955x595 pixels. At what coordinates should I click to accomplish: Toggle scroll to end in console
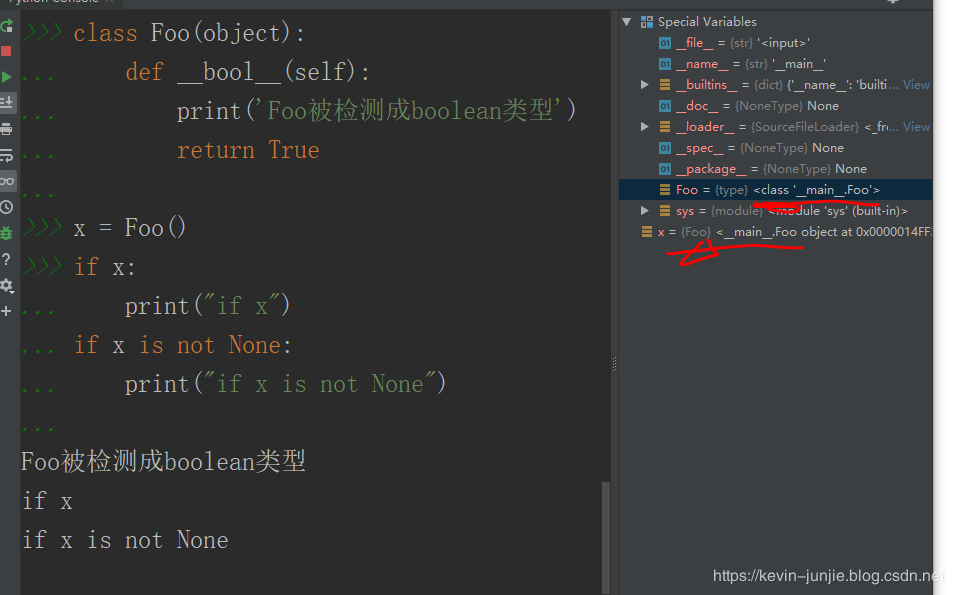click(8, 102)
